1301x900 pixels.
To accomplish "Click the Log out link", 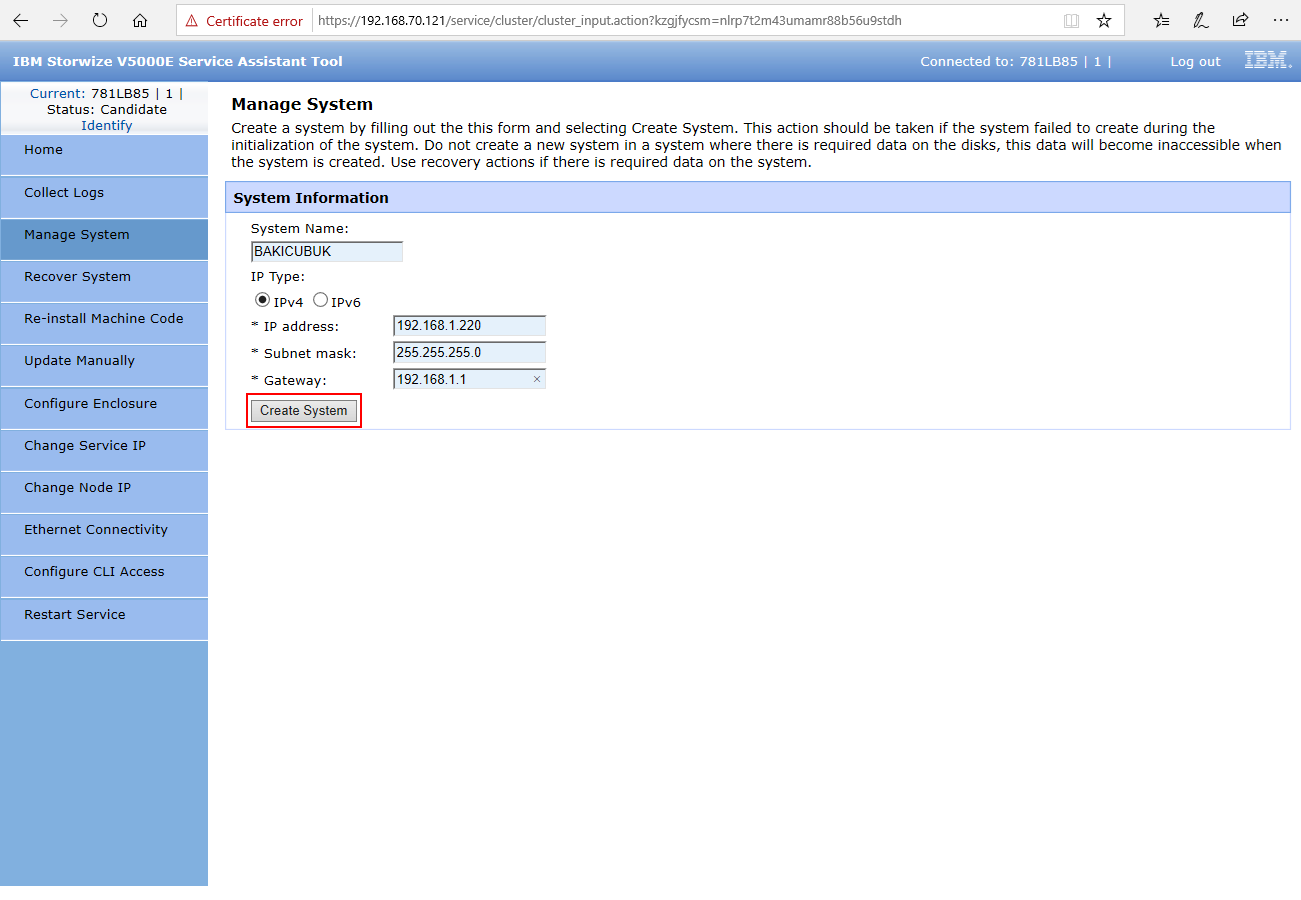I will click(x=1195, y=62).
